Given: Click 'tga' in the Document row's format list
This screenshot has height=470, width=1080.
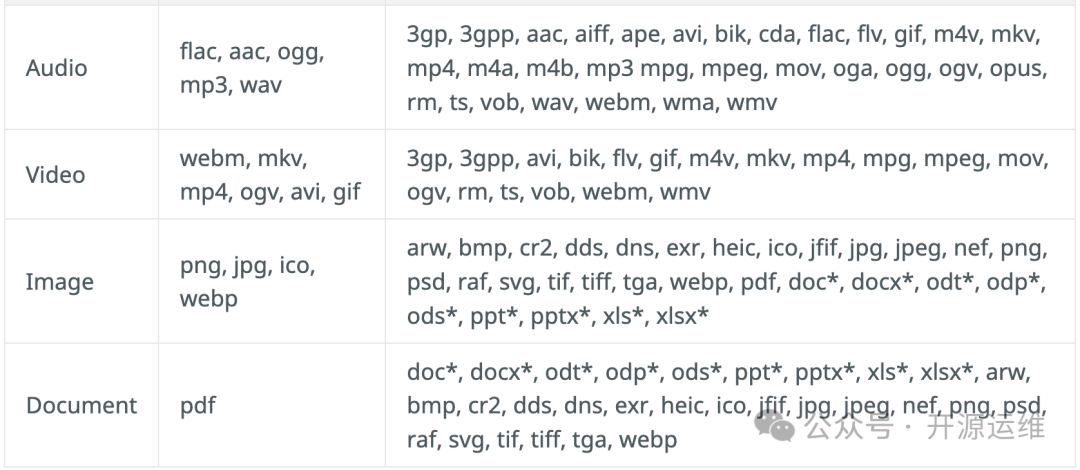Looking at the screenshot, I should click(590, 438).
